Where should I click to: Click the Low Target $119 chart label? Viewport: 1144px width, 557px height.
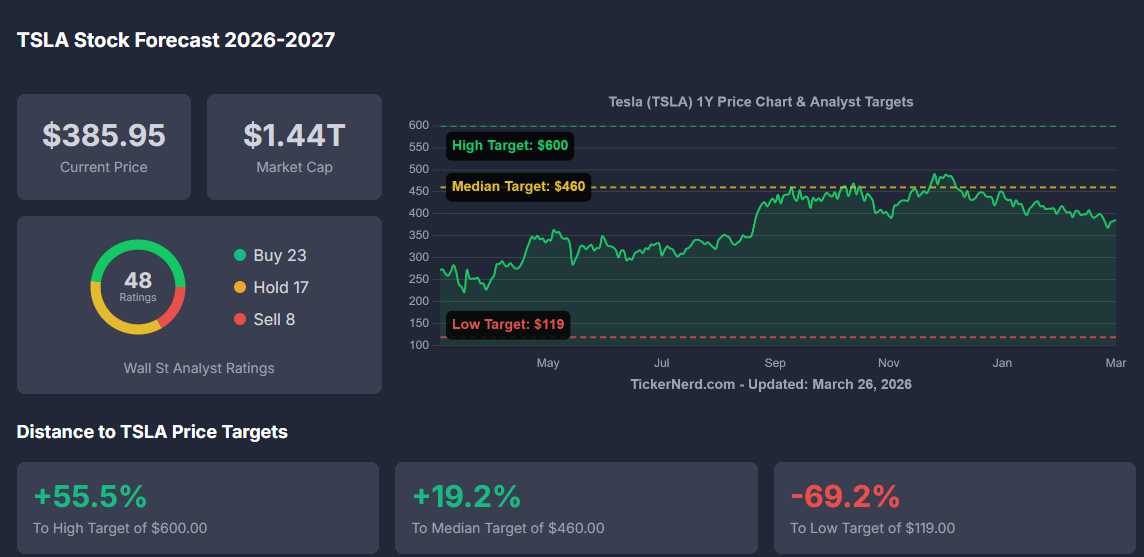(x=508, y=324)
